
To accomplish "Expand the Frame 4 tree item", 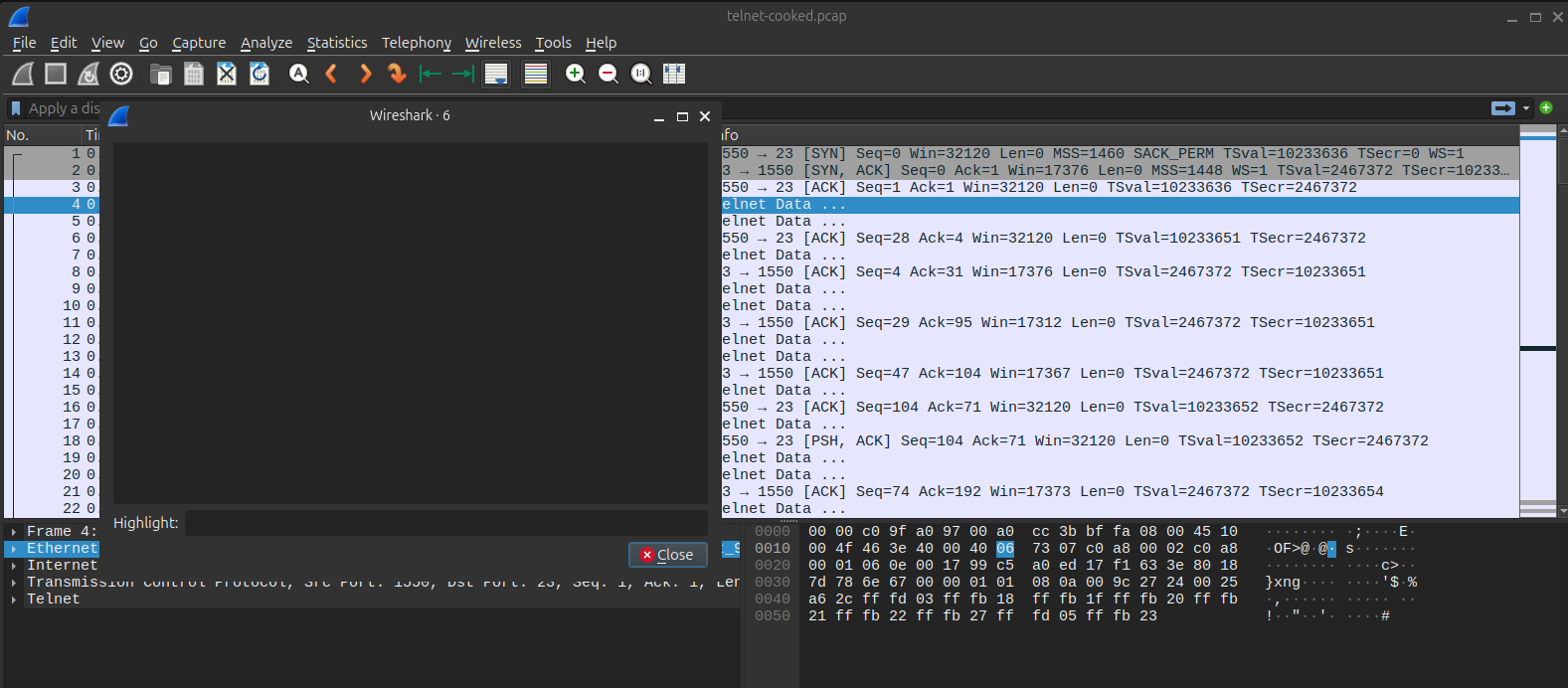I will (x=14, y=532).
